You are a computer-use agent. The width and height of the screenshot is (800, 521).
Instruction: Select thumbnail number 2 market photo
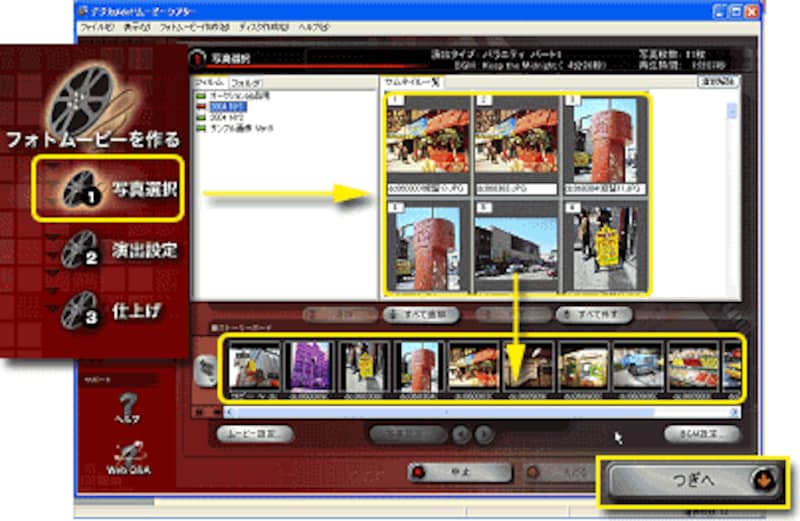[516, 145]
